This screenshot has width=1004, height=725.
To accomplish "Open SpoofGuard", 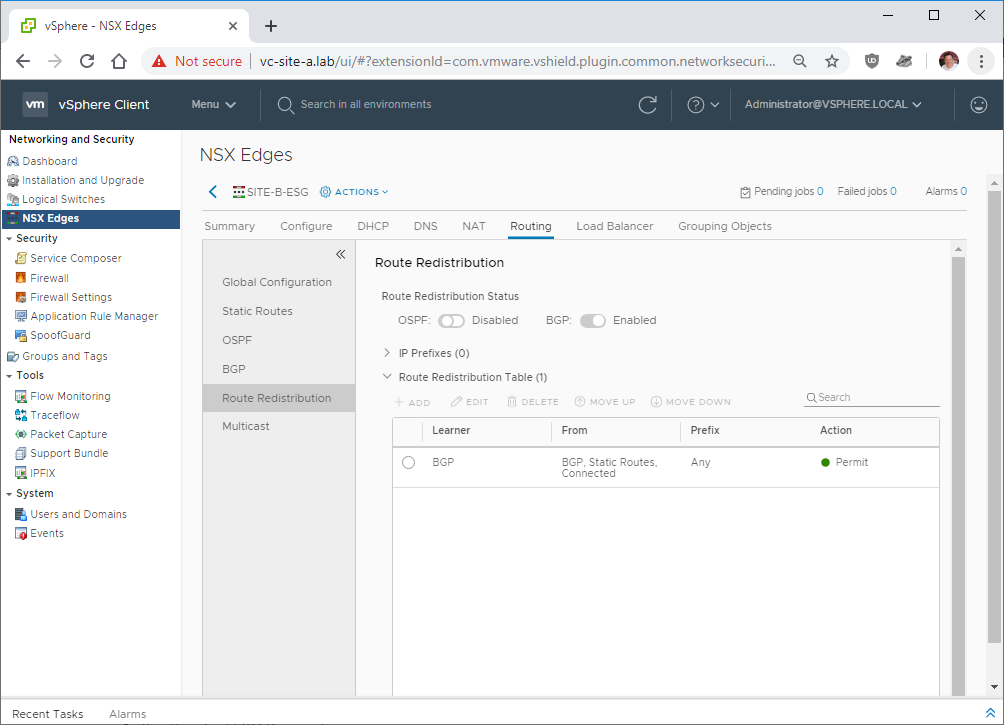I will (53, 335).
